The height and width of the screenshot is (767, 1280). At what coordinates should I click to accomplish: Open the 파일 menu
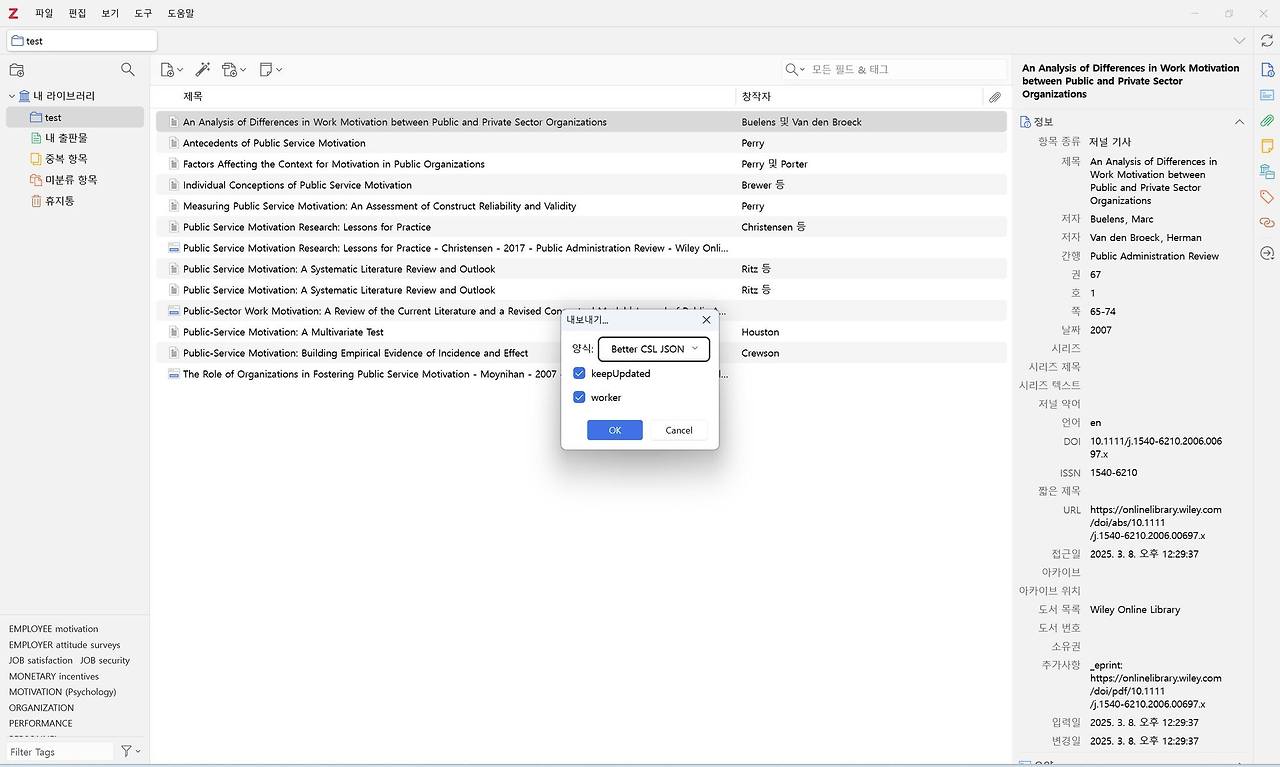click(44, 13)
